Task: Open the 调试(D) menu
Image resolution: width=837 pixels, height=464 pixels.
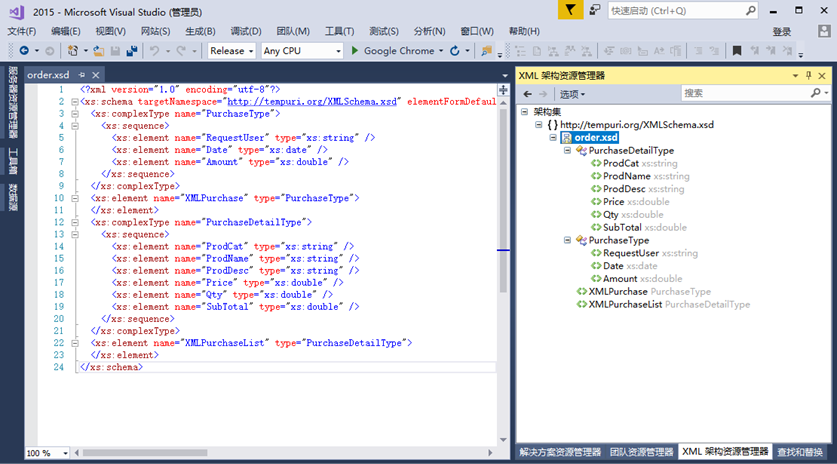Action: point(246,31)
